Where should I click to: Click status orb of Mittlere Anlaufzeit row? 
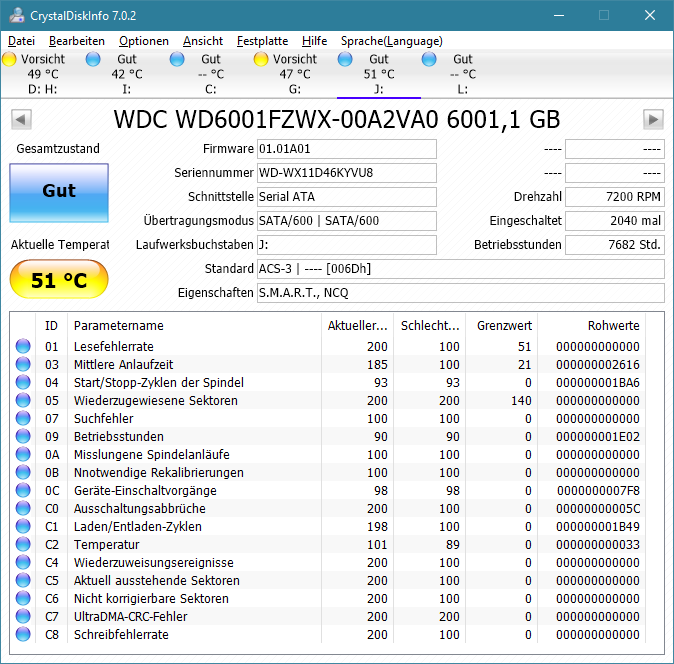[23, 364]
